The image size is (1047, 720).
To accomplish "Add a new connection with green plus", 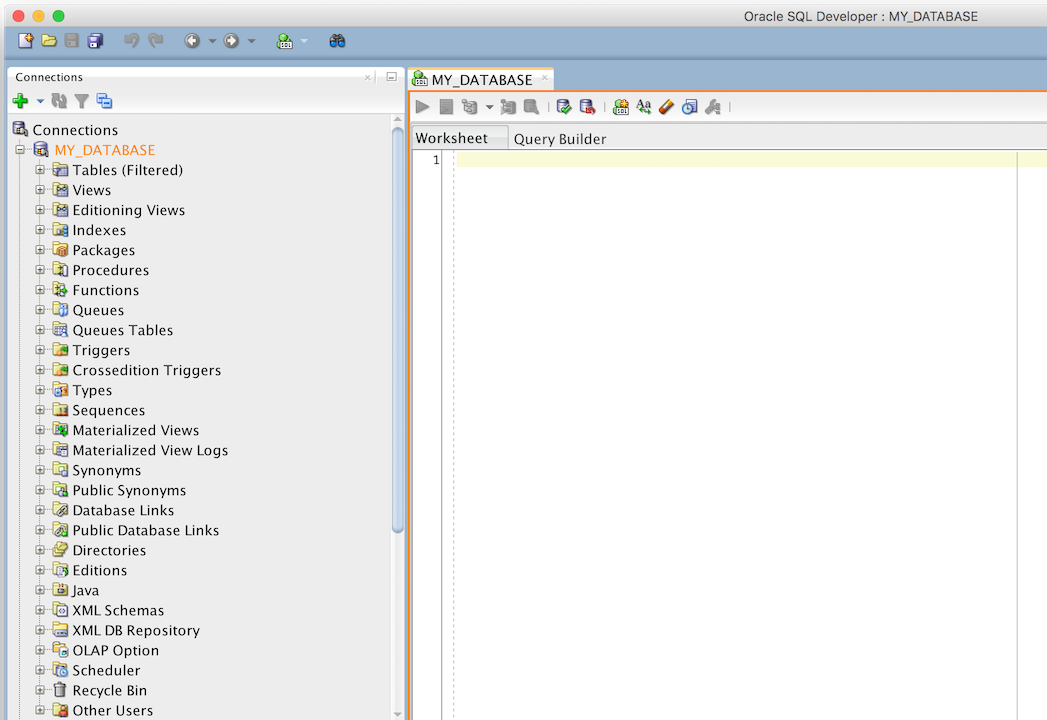I will [x=20, y=101].
